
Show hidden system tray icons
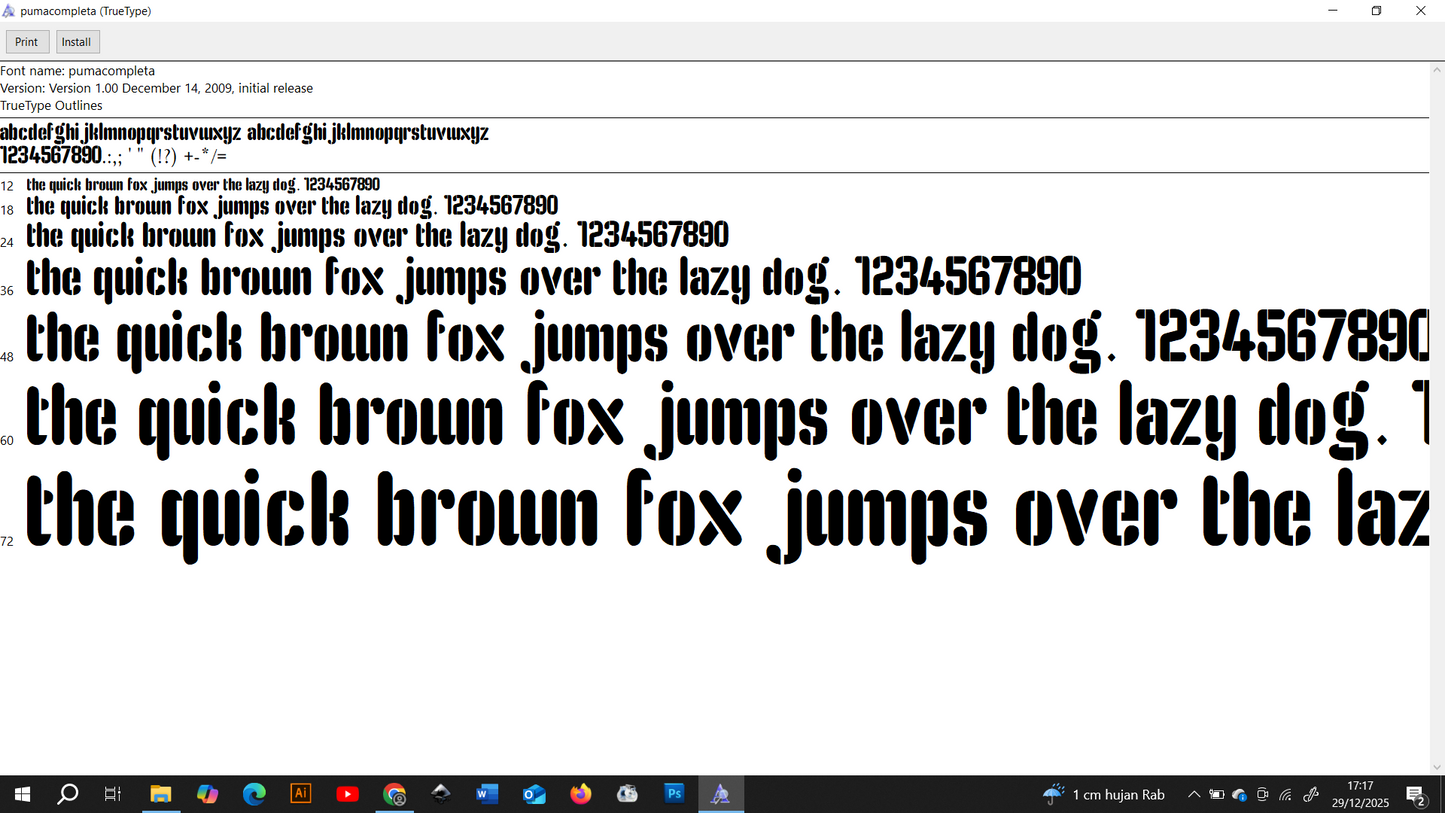(x=1193, y=795)
